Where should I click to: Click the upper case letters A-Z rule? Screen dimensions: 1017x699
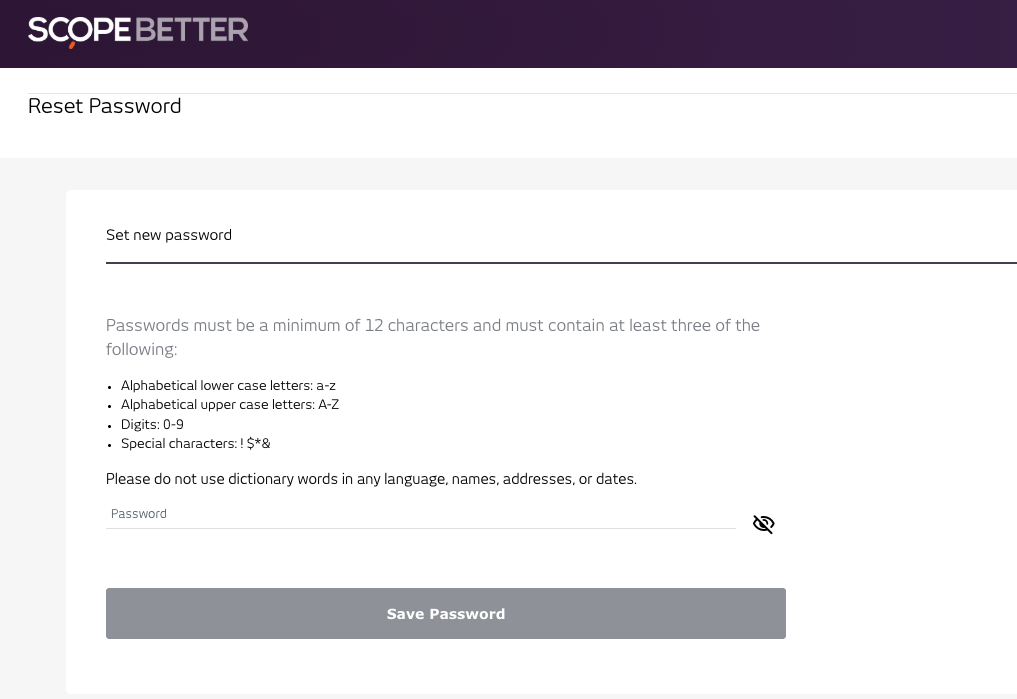click(230, 405)
